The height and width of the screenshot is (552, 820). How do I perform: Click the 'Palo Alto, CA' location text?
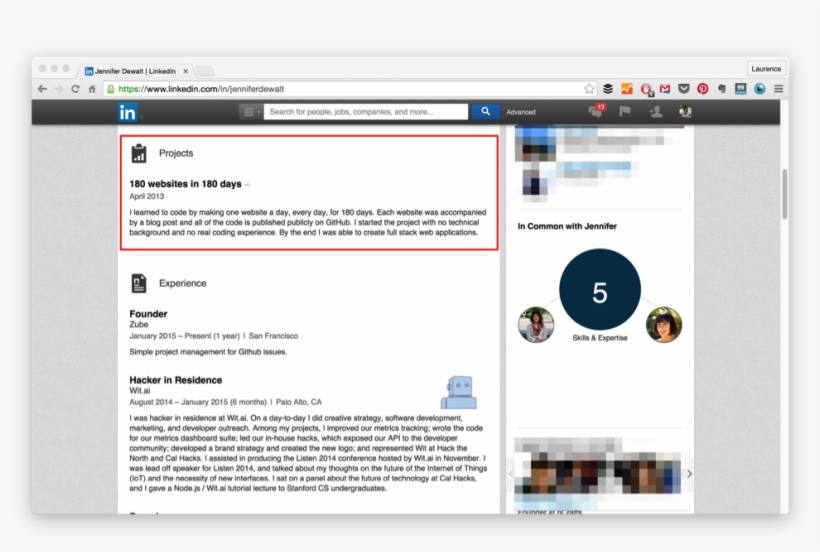(x=299, y=402)
